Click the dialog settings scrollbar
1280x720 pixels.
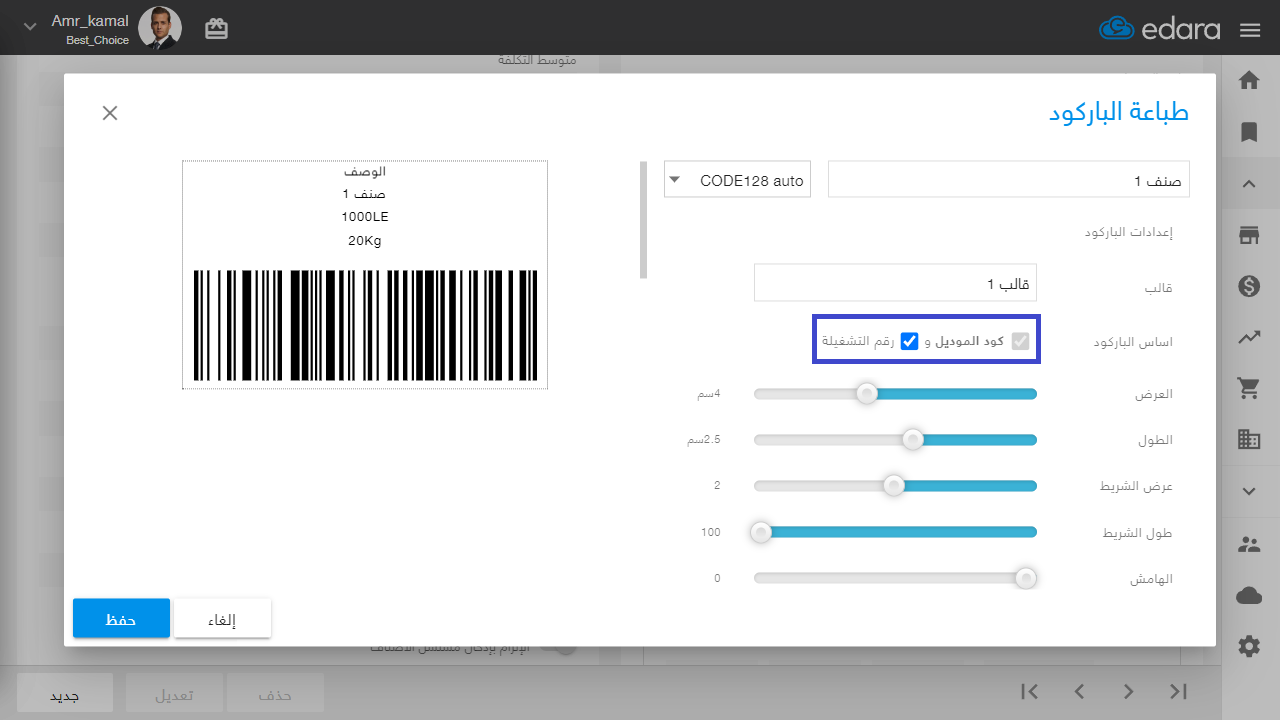(x=644, y=220)
